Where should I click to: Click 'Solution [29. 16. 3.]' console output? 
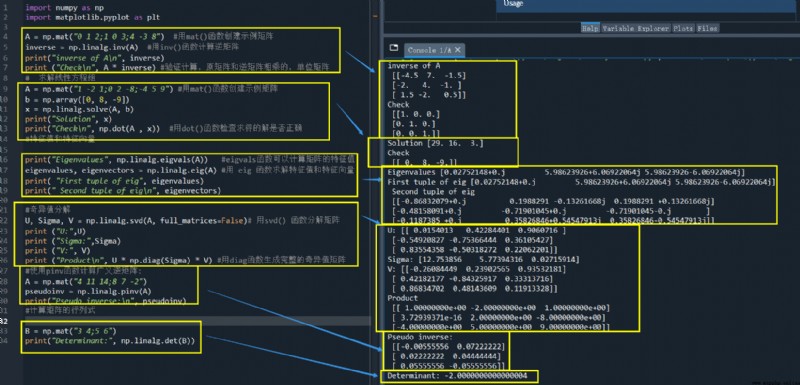click(x=435, y=143)
